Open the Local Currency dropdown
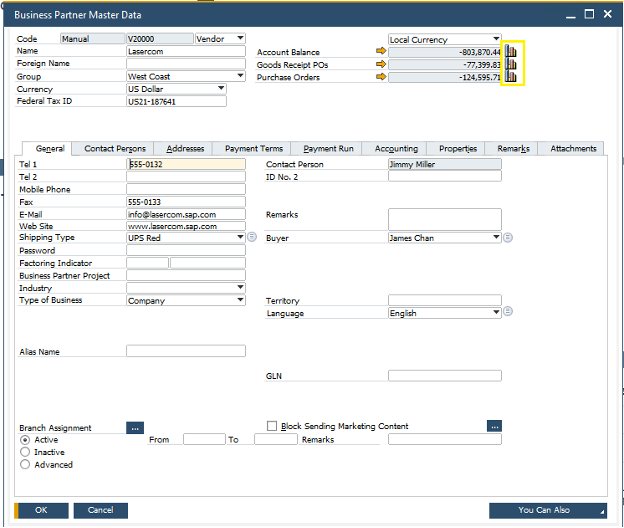 point(496,40)
